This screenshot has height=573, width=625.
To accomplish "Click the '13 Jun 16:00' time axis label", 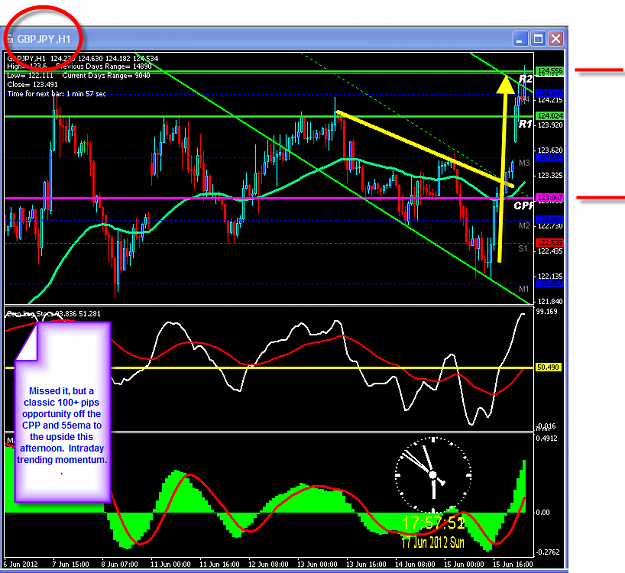I will click(x=366, y=564).
